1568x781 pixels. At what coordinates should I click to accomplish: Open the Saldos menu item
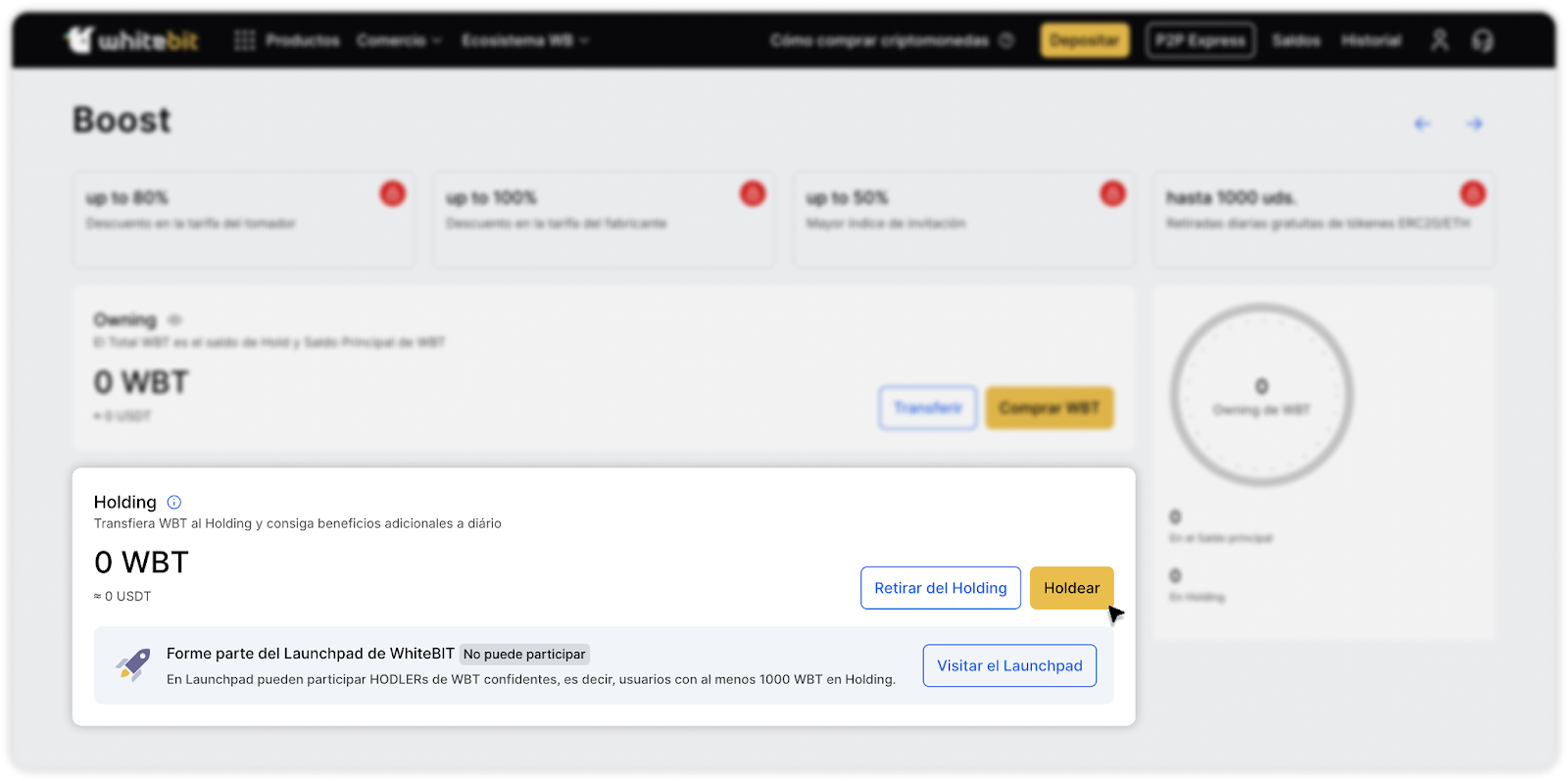click(x=1296, y=40)
